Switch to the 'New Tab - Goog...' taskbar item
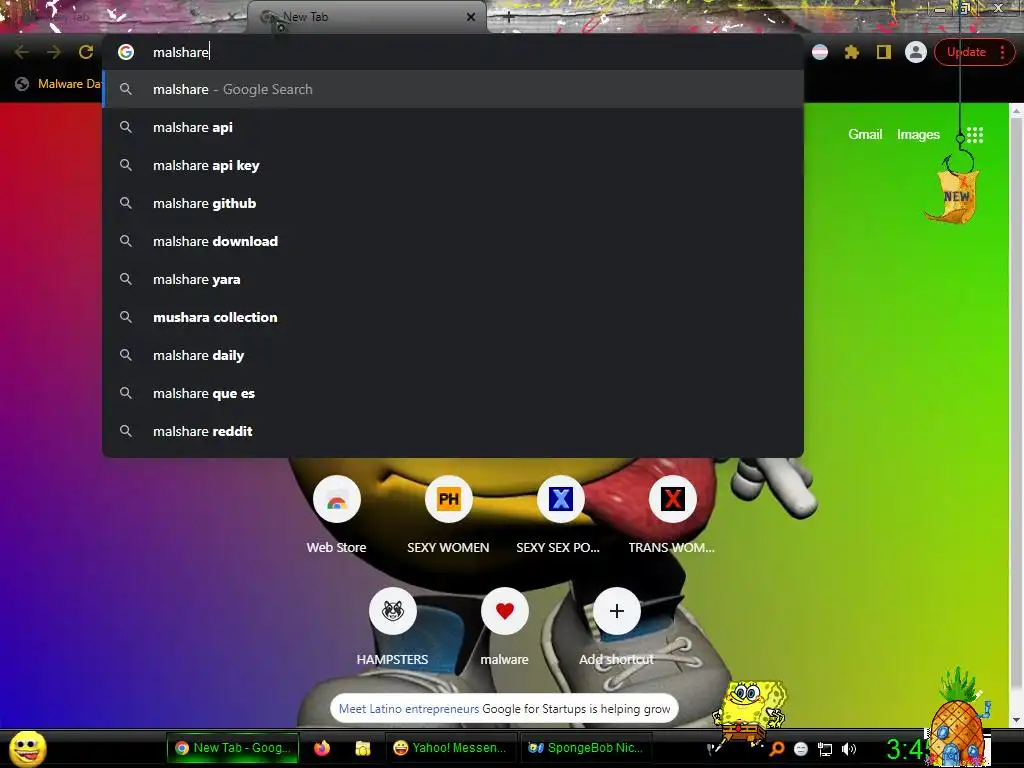The width and height of the screenshot is (1024, 768). 233,748
